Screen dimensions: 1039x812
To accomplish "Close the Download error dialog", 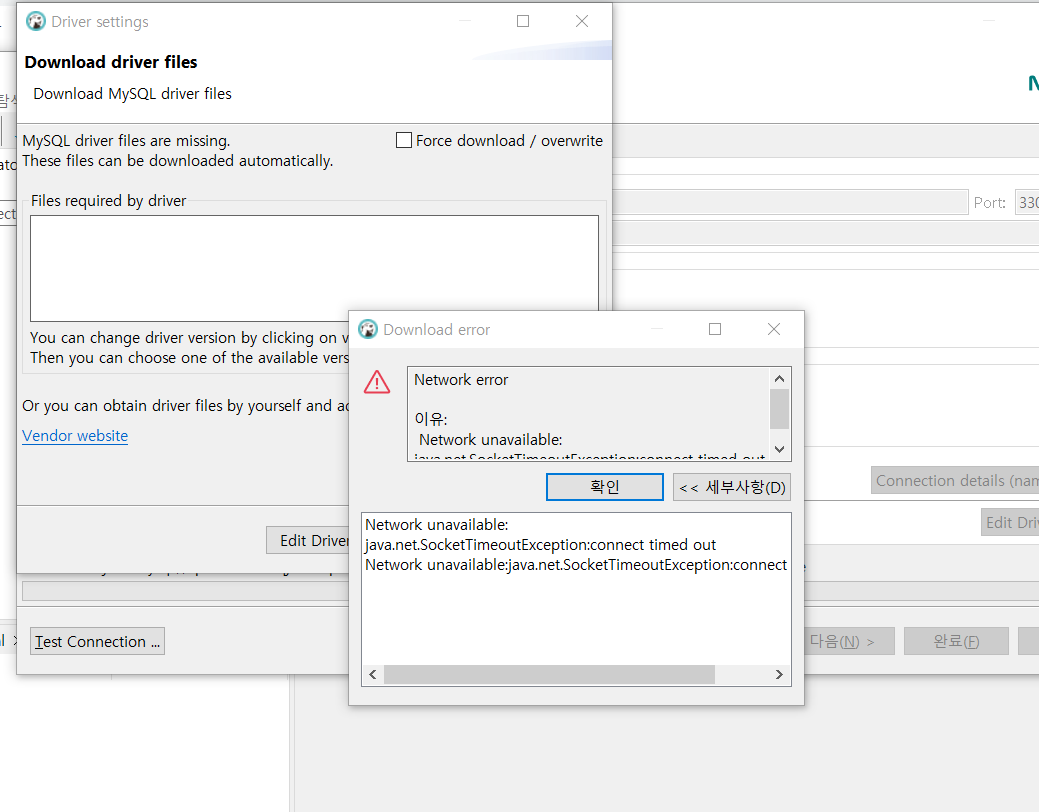I will 773,329.
